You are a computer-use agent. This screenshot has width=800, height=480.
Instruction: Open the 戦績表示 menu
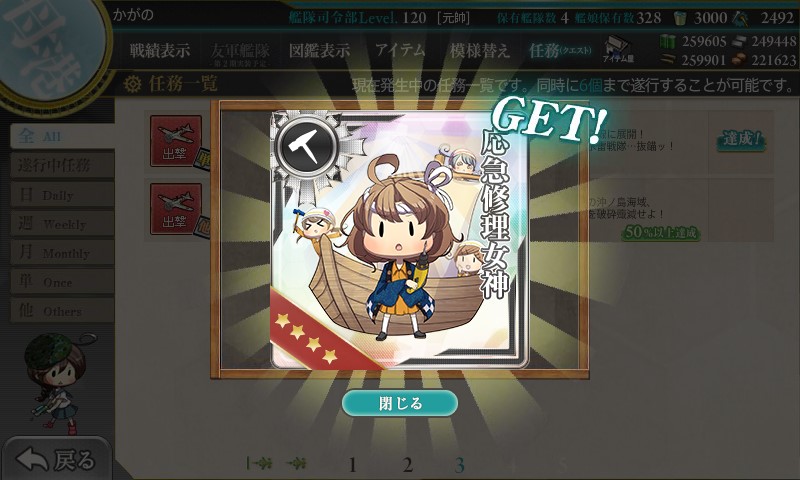click(x=160, y=50)
